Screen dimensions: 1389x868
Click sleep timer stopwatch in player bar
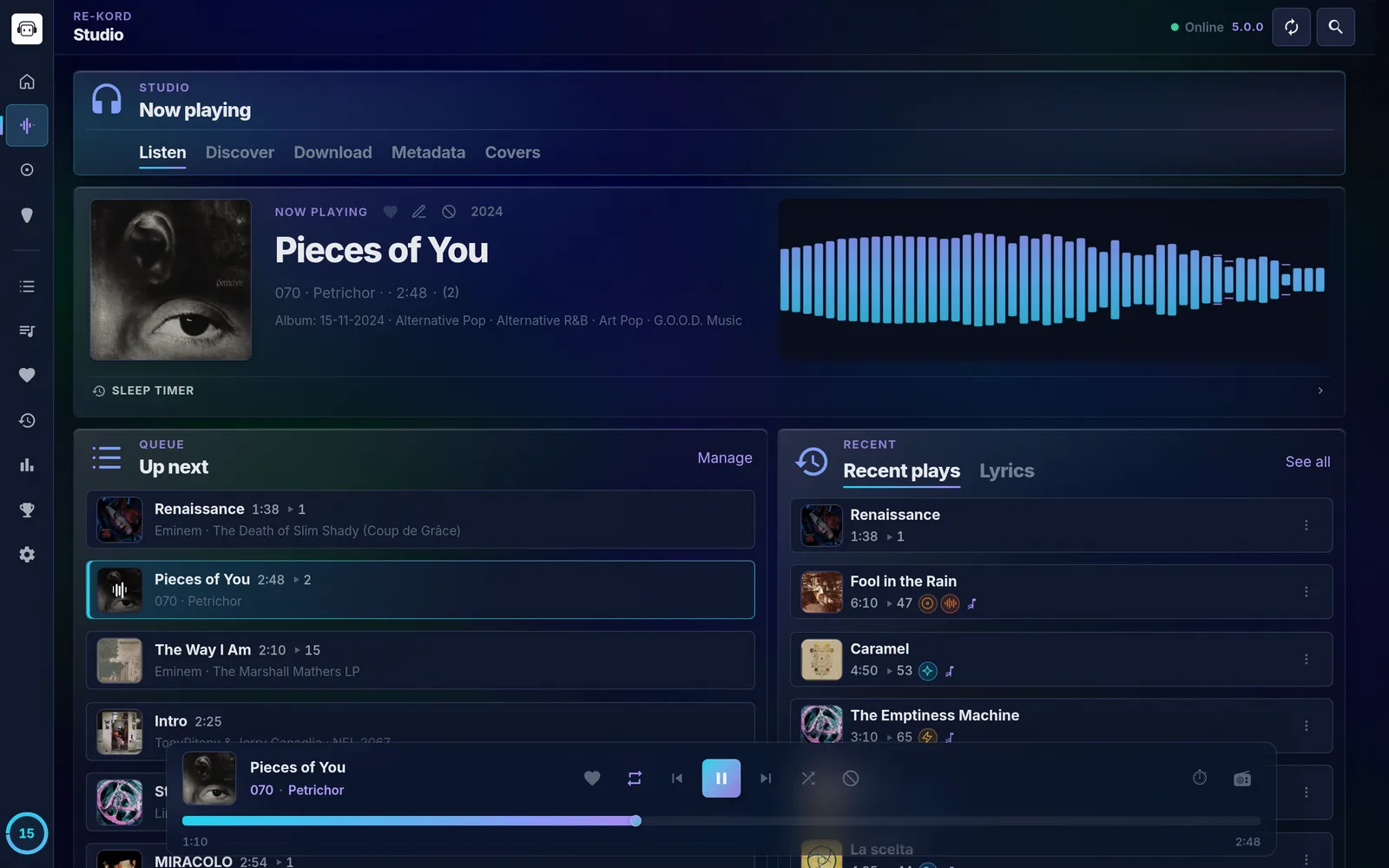pos(1200,778)
